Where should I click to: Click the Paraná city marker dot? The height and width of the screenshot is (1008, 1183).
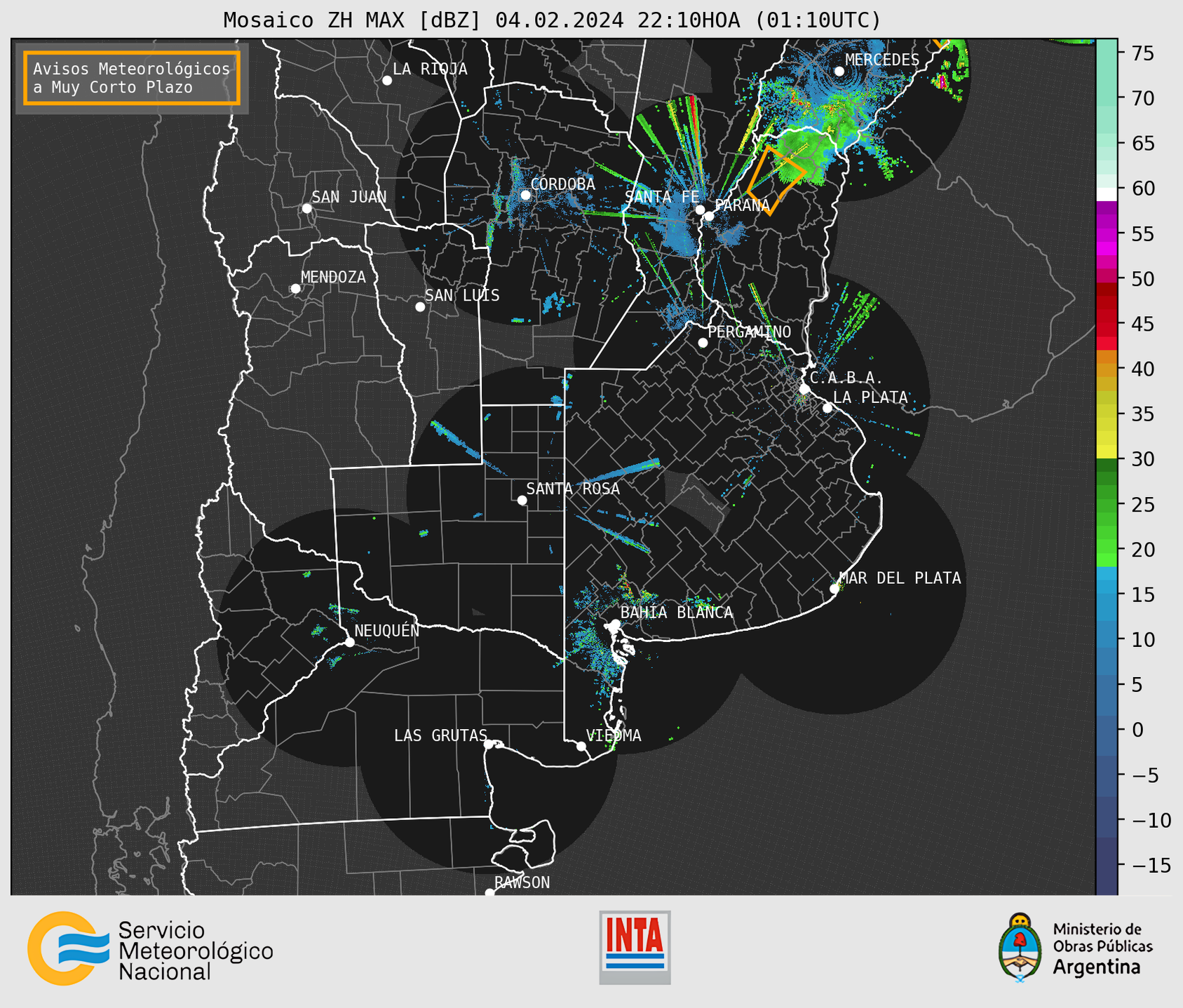[x=709, y=216]
